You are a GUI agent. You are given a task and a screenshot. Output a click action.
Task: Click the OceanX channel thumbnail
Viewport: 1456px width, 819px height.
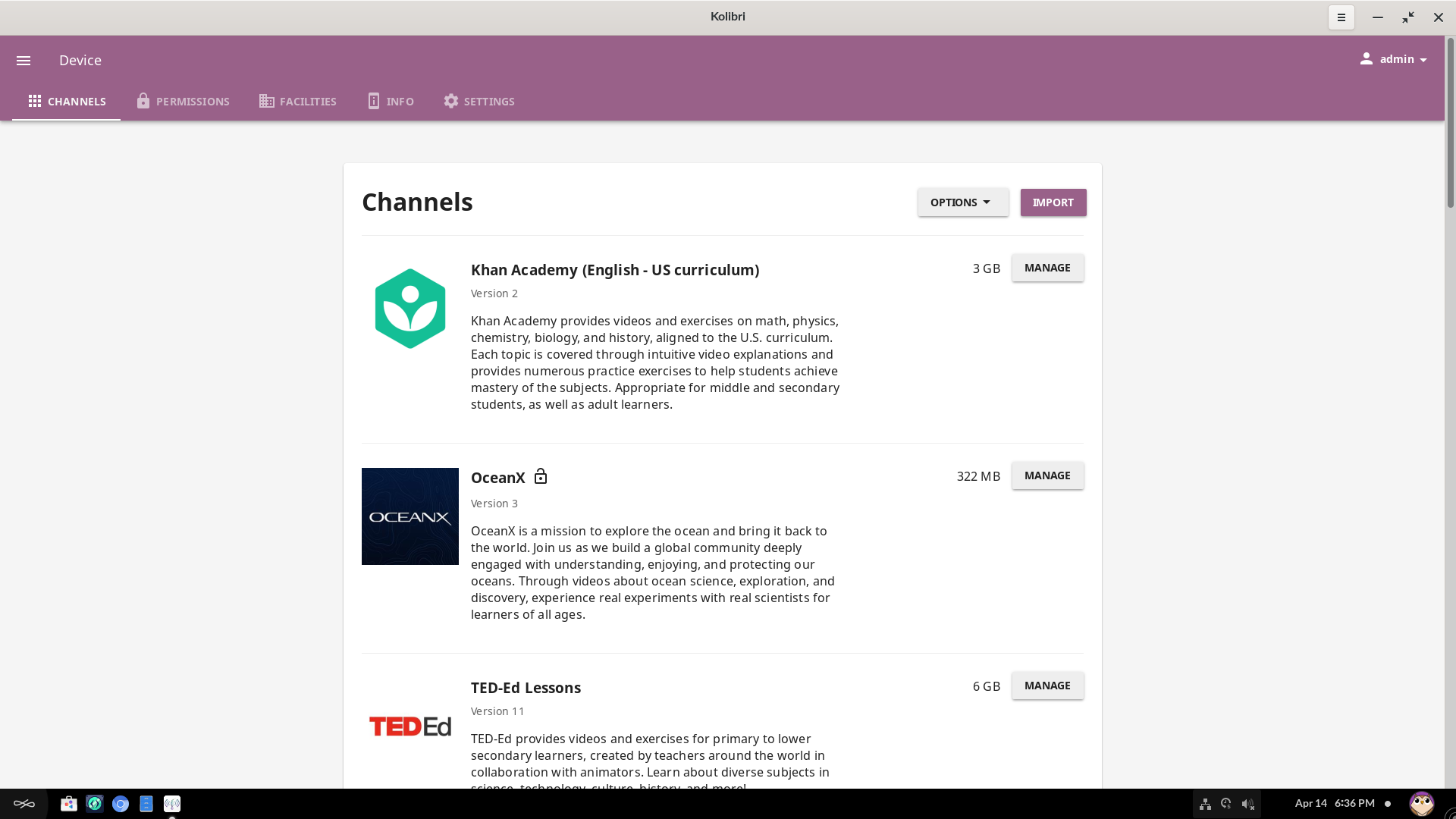pos(410,516)
